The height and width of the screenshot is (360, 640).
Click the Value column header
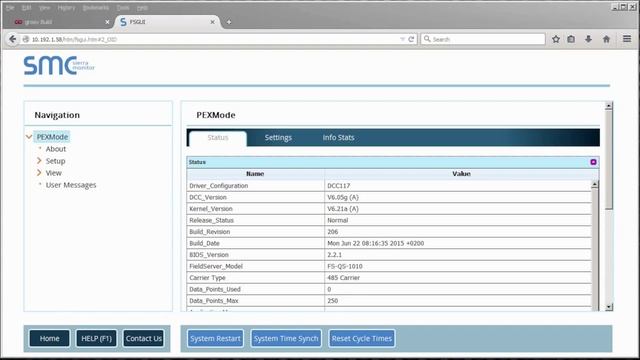tap(462, 174)
